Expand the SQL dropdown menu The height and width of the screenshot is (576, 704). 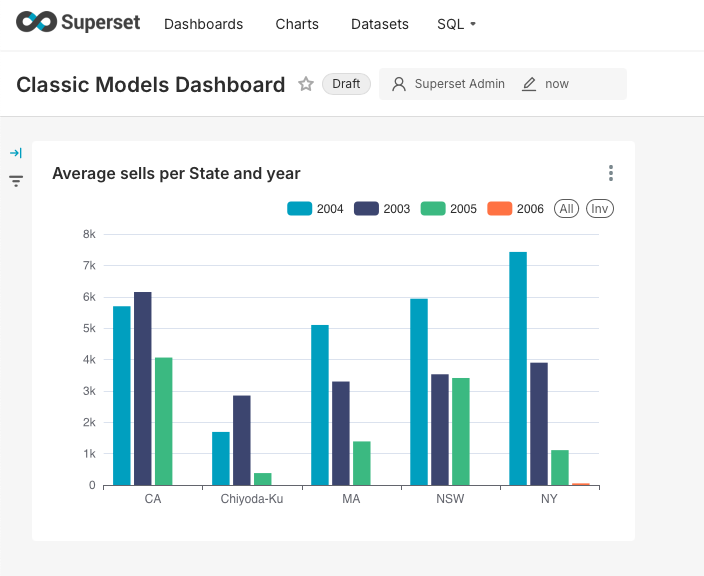point(456,24)
